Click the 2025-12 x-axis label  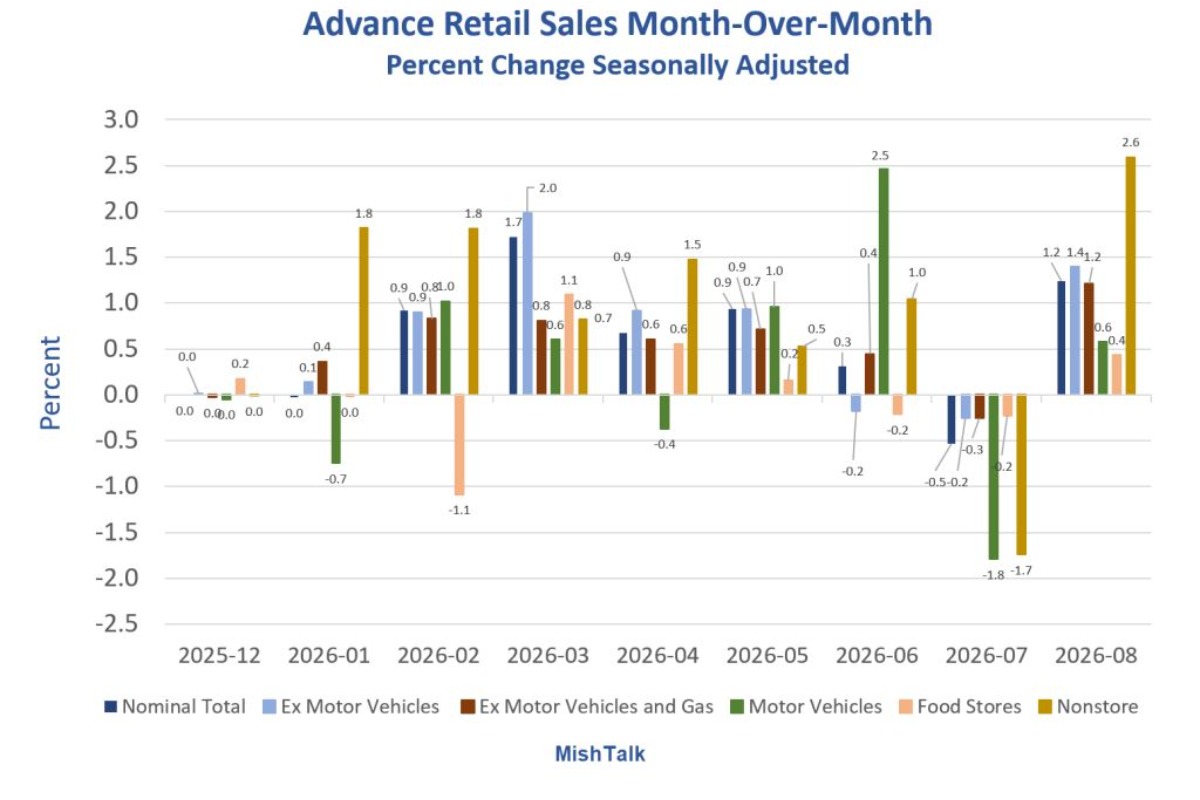pyautogui.click(x=219, y=655)
